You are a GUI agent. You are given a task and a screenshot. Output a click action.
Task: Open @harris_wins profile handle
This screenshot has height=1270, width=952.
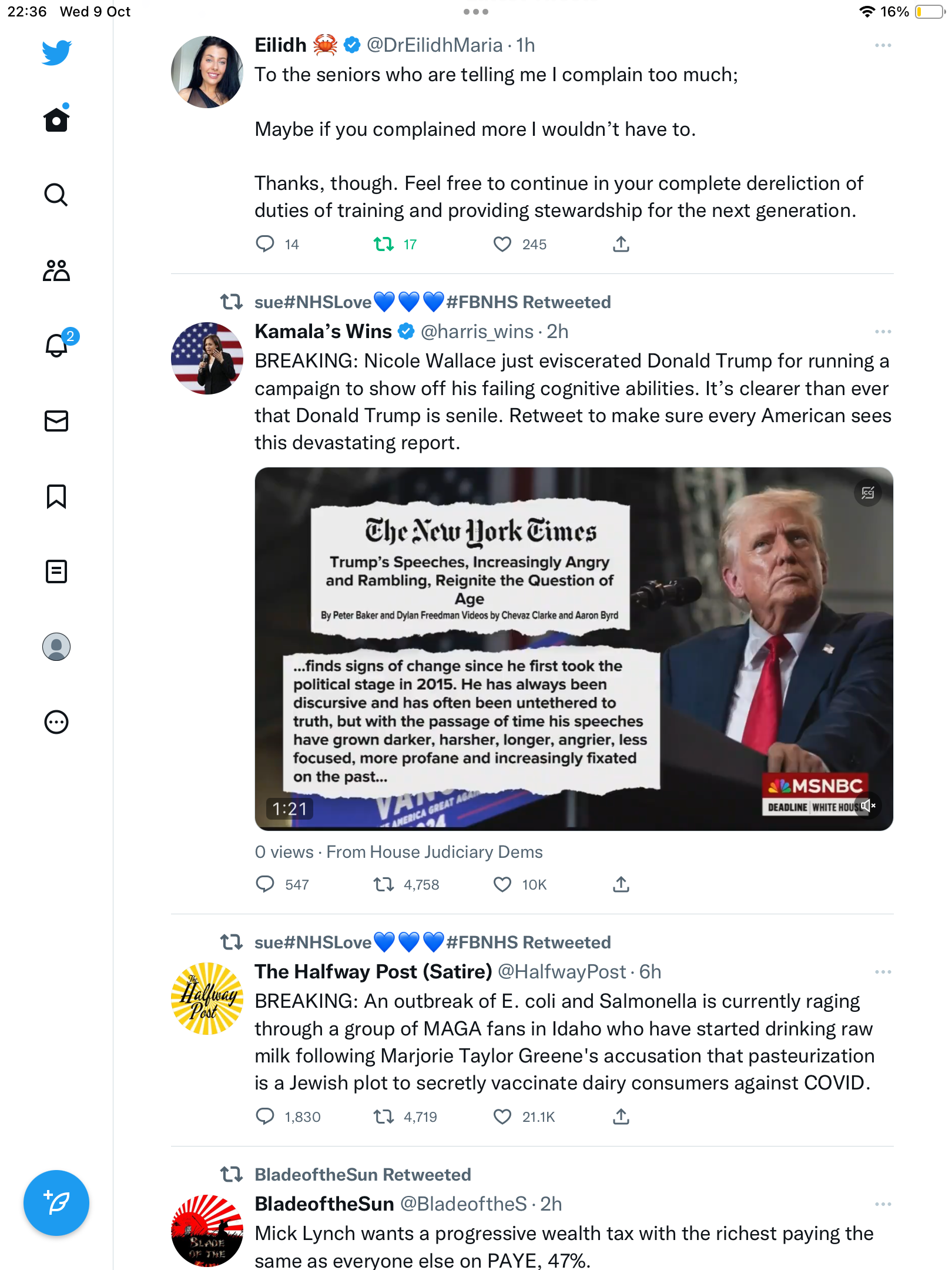(477, 332)
